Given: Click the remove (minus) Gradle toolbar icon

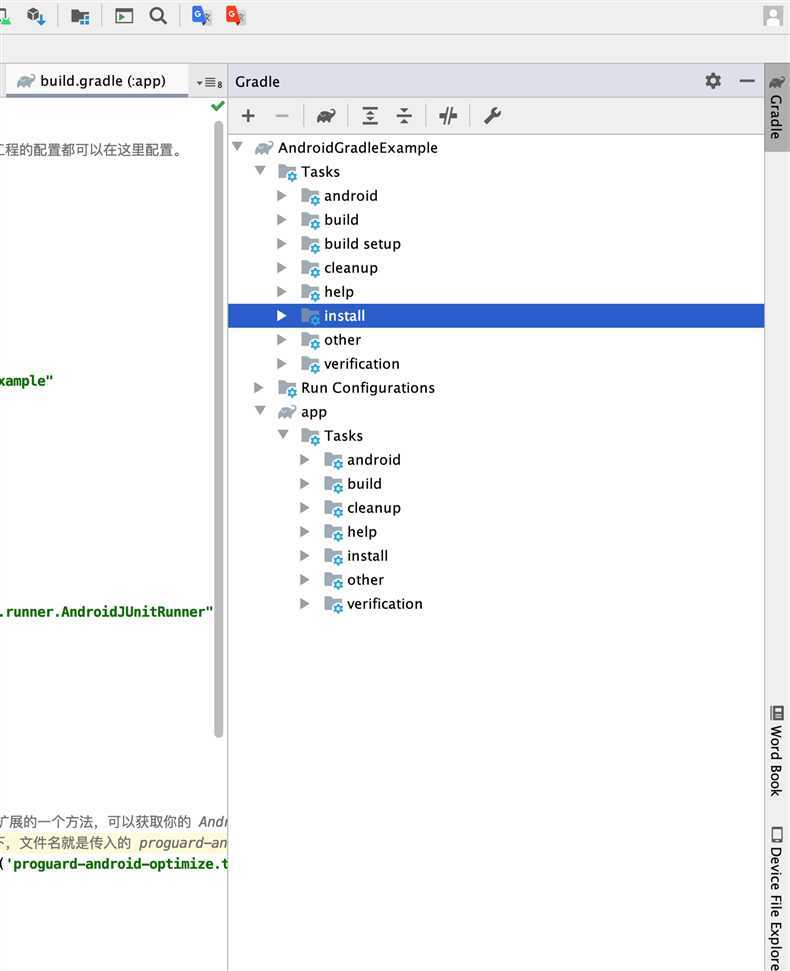Looking at the screenshot, I should click(x=282, y=116).
